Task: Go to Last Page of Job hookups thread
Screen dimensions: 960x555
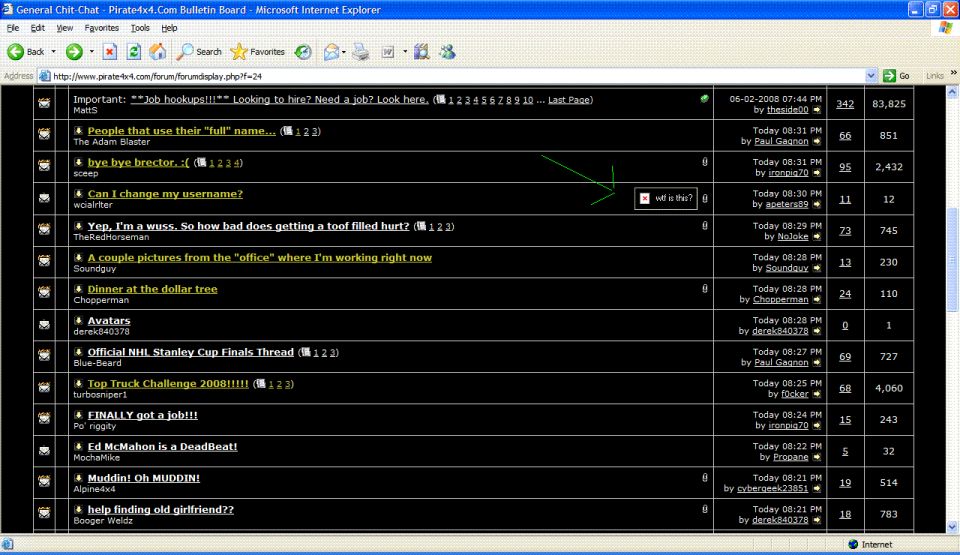Action: (x=568, y=100)
